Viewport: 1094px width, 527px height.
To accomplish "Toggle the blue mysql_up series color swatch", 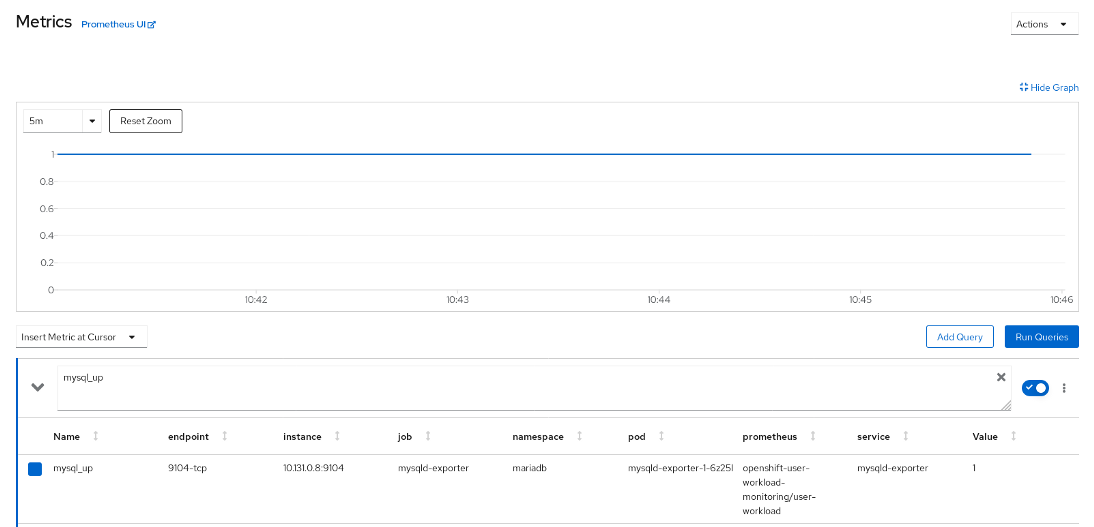I will [35, 469].
